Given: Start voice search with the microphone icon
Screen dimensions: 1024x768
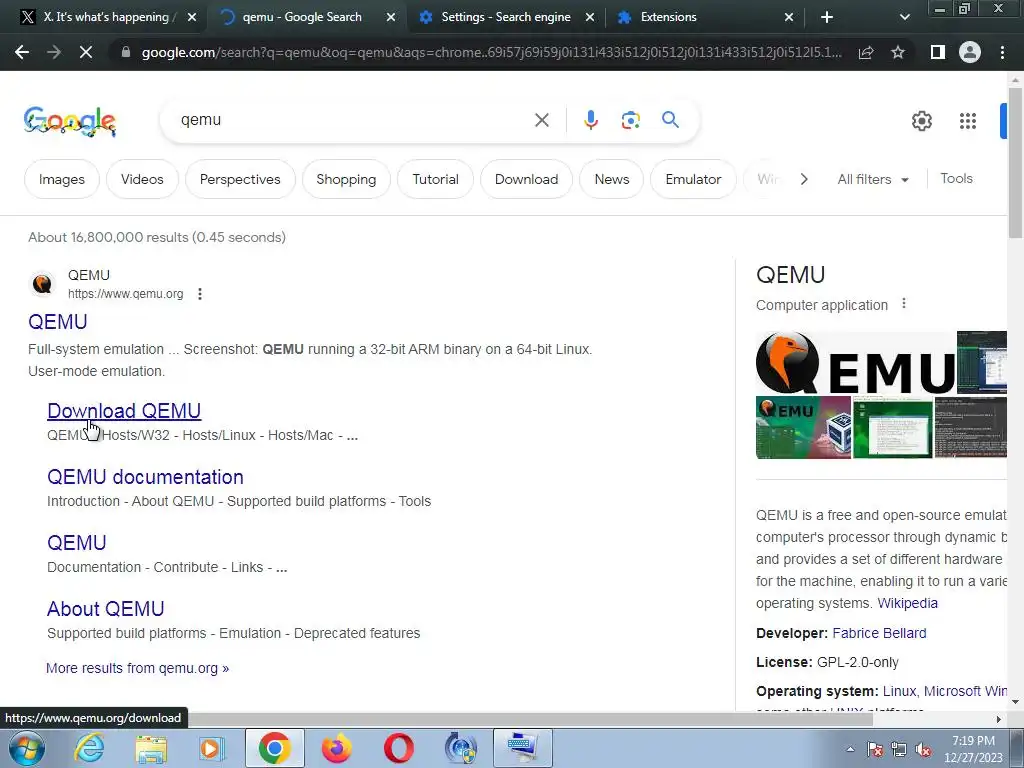Looking at the screenshot, I should coord(590,120).
